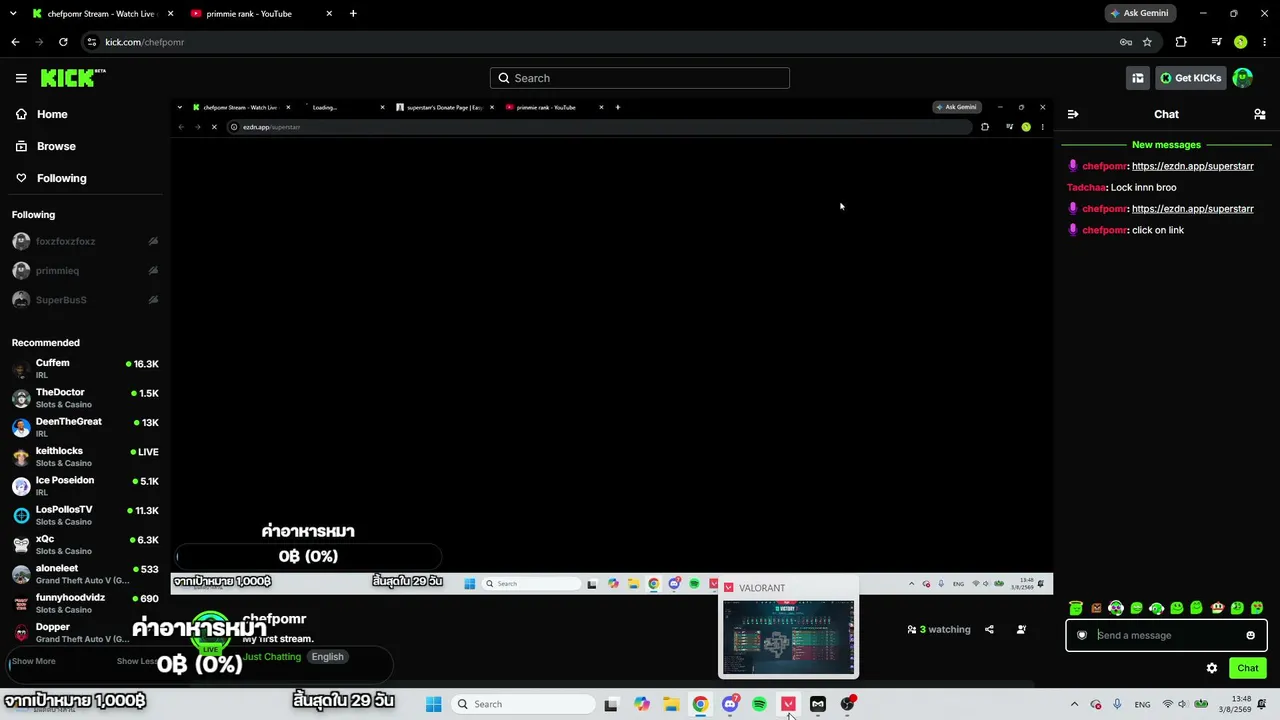Go back to previous page
The image size is (1280, 720).
15,42
